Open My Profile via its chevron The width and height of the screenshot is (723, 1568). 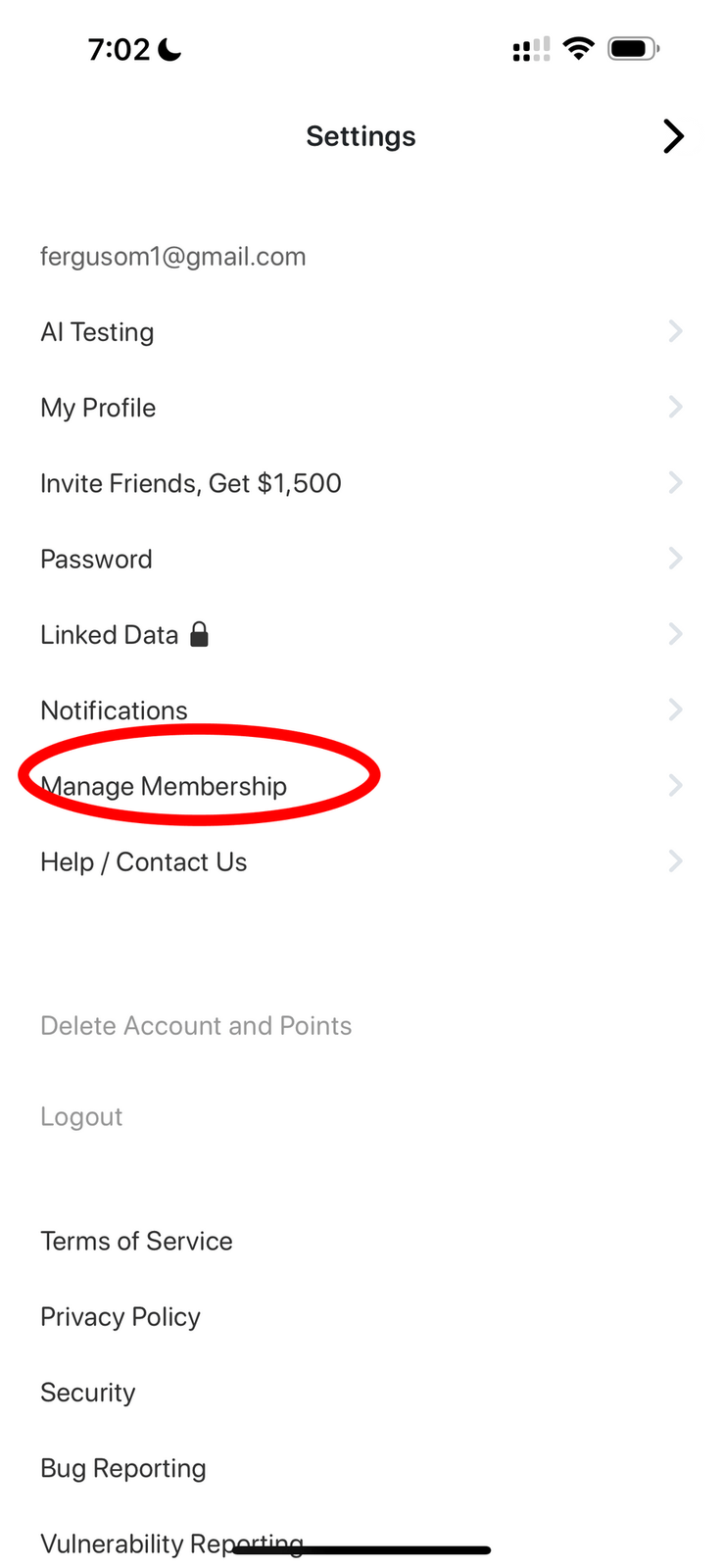(675, 407)
